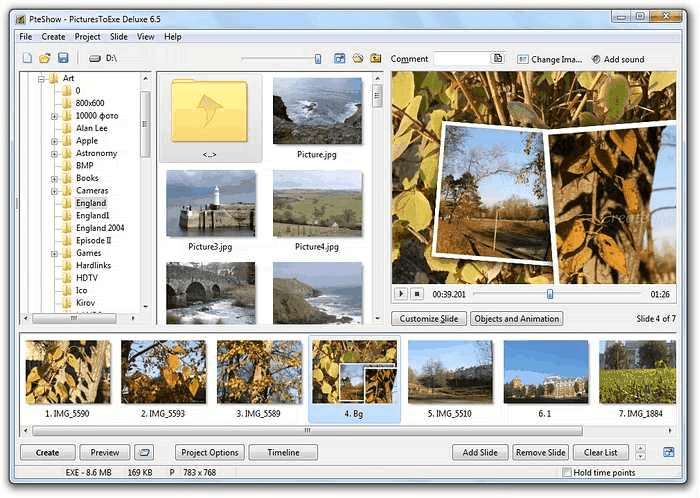Image resolution: width=700 pixels, height=498 pixels.
Task: Expand the Cameras folder
Action: pyautogui.click(x=54, y=191)
